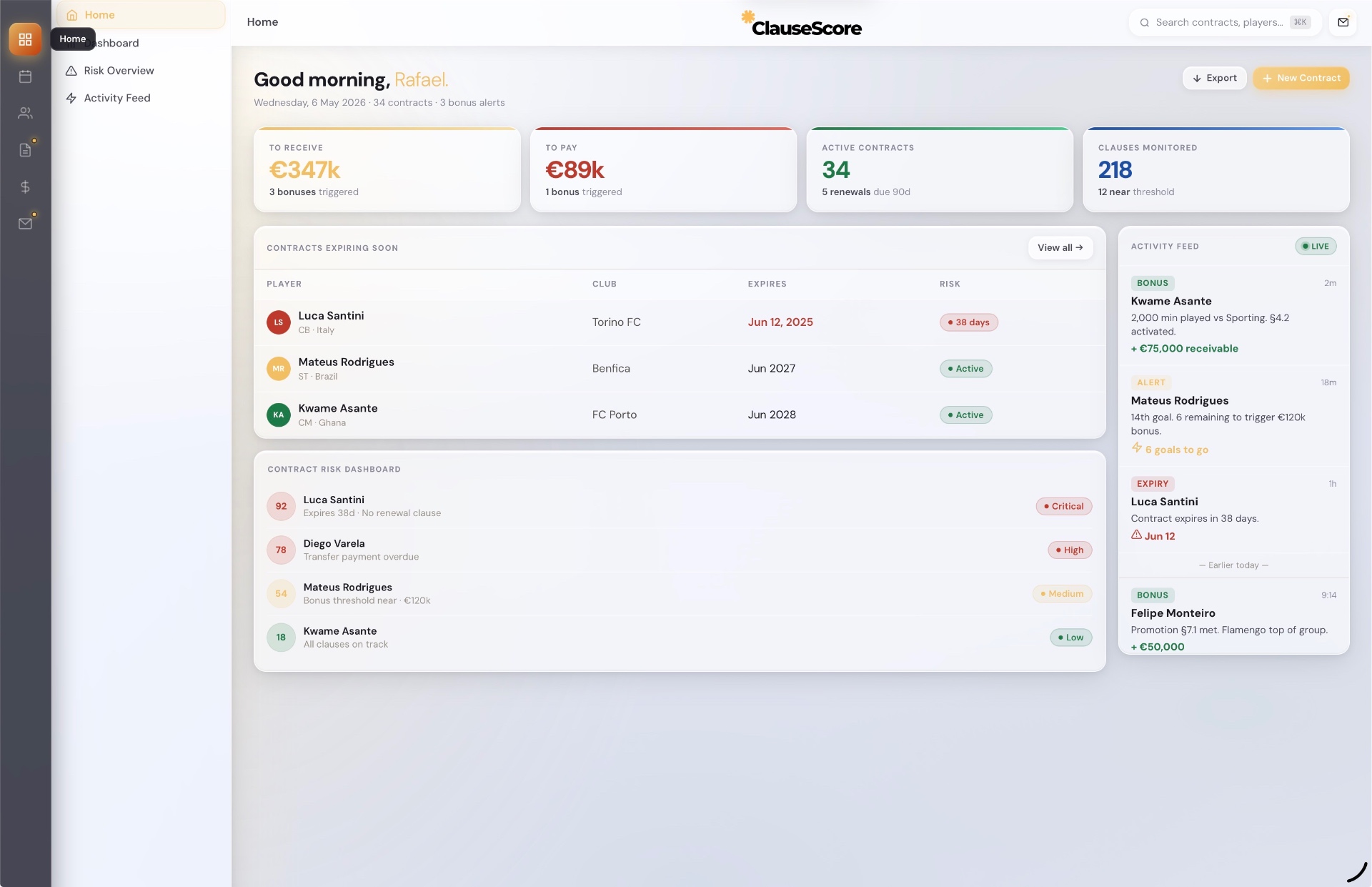
Task: Click the KA avatar for Kwame Asante
Action: [279, 415]
